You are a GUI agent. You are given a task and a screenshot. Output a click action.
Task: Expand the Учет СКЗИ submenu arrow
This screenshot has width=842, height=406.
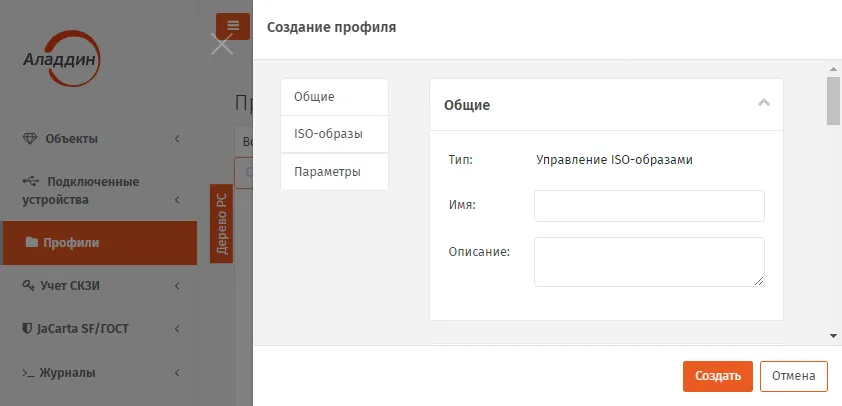[177, 286]
